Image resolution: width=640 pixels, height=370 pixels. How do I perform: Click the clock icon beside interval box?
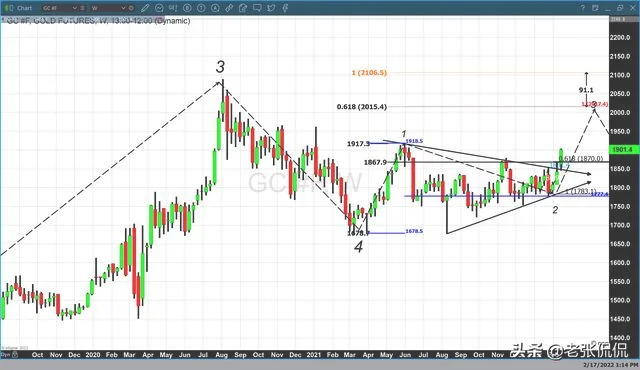131,8
